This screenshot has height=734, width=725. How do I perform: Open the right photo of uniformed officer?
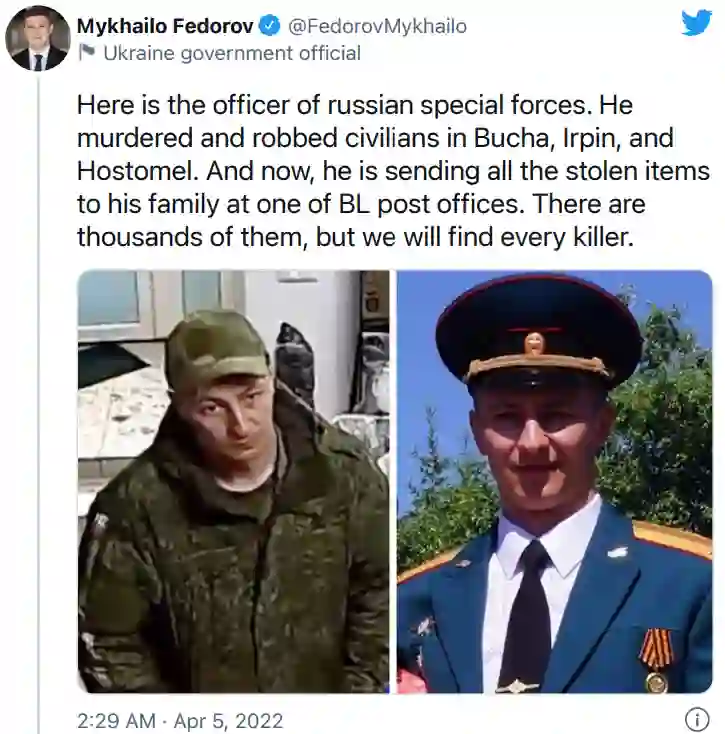click(x=555, y=481)
